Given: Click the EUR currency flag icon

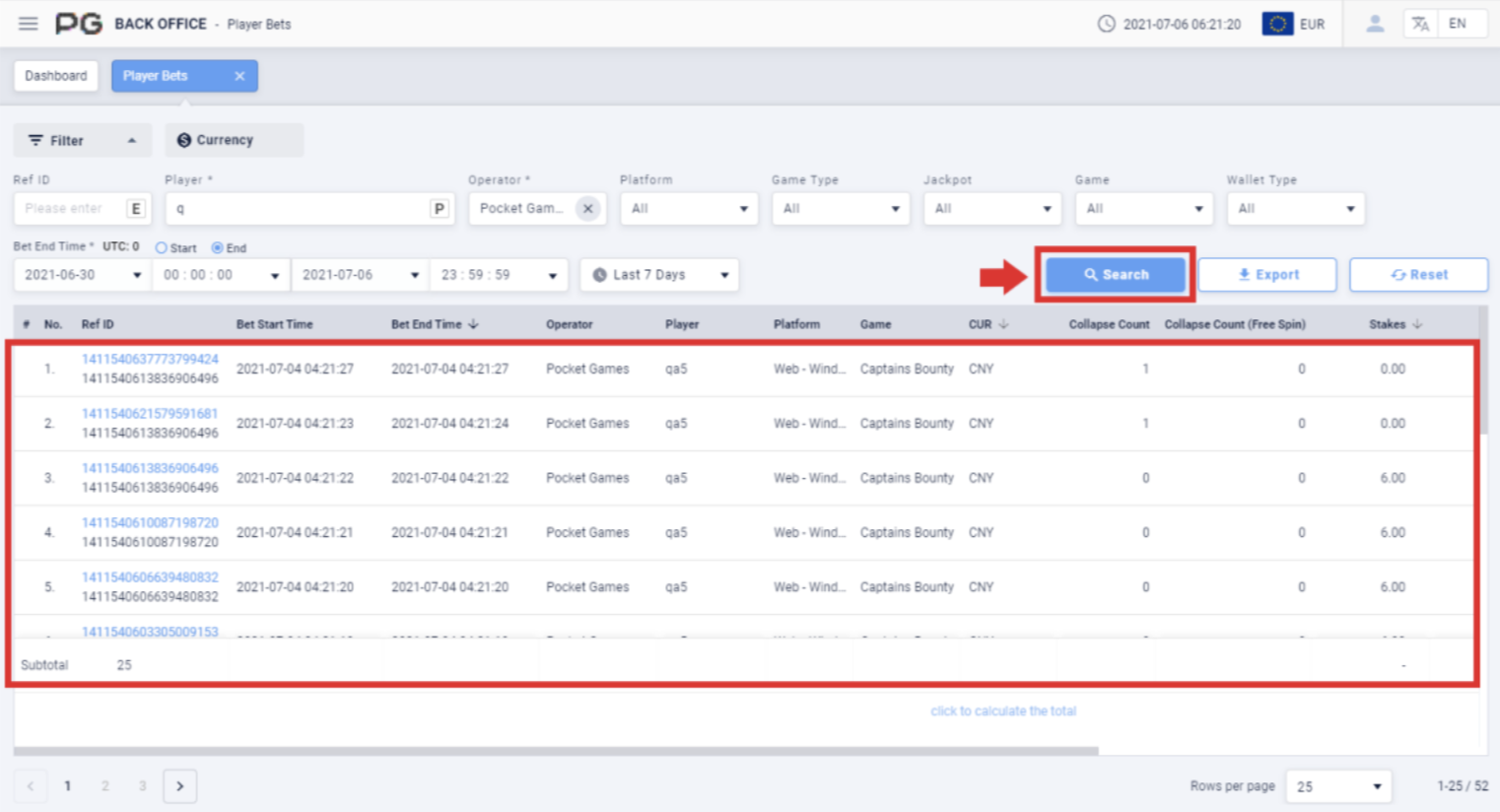Looking at the screenshot, I should coord(1277,24).
